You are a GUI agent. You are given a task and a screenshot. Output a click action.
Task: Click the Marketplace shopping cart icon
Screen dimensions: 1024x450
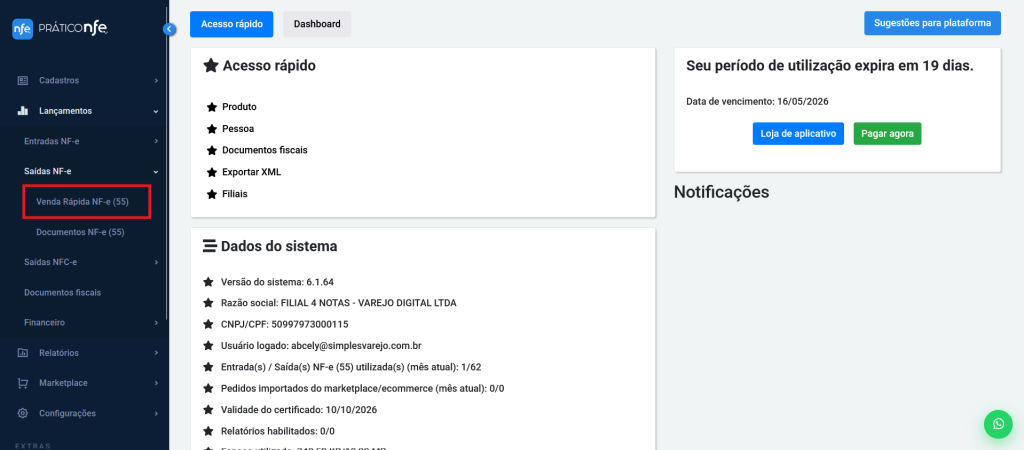pyautogui.click(x=23, y=383)
